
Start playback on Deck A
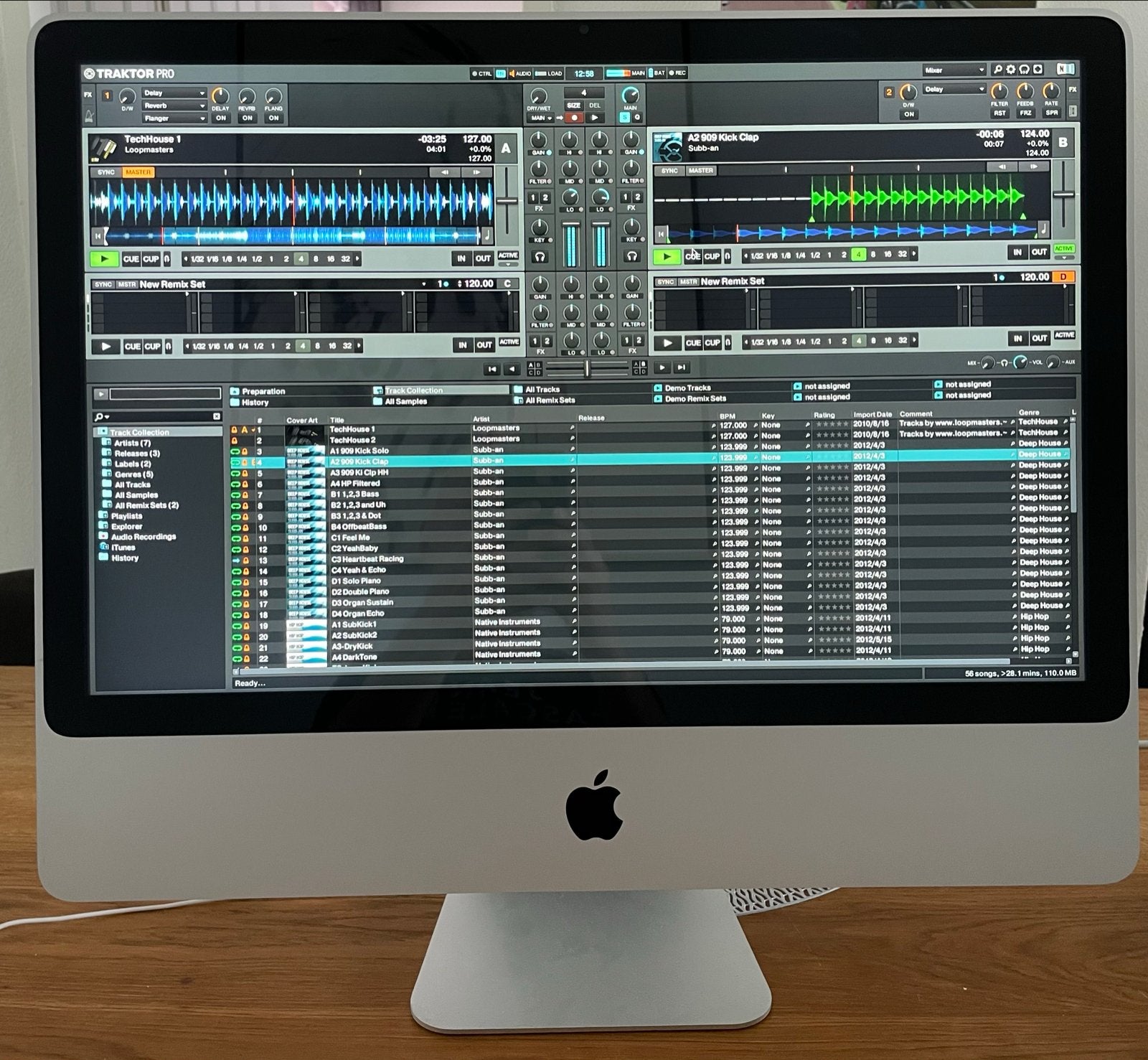105,259
